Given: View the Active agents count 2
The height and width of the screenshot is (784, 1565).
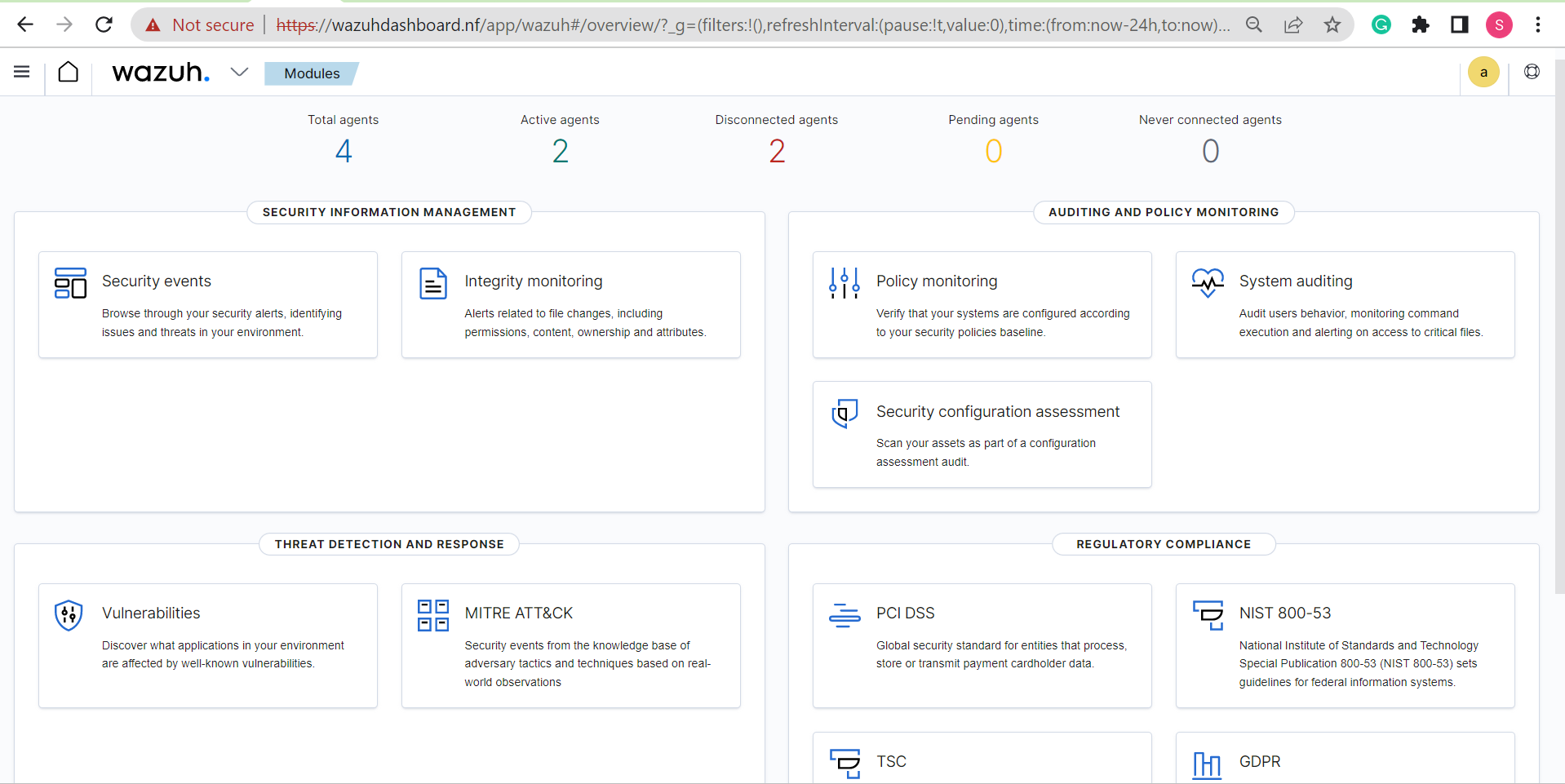Looking at the screenshot, I should [560, 151].
